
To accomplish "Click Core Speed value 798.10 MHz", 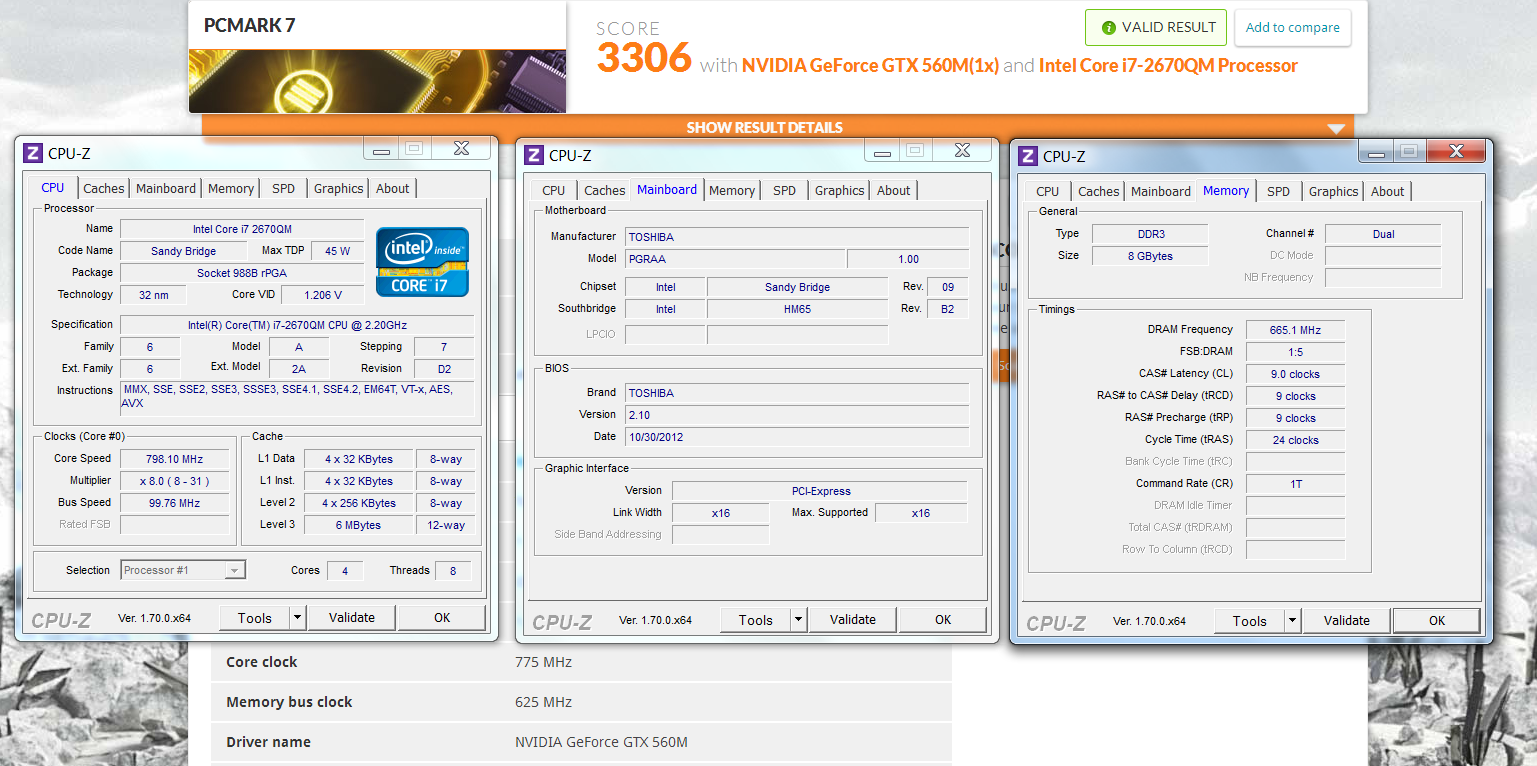I will coord(175,459).
